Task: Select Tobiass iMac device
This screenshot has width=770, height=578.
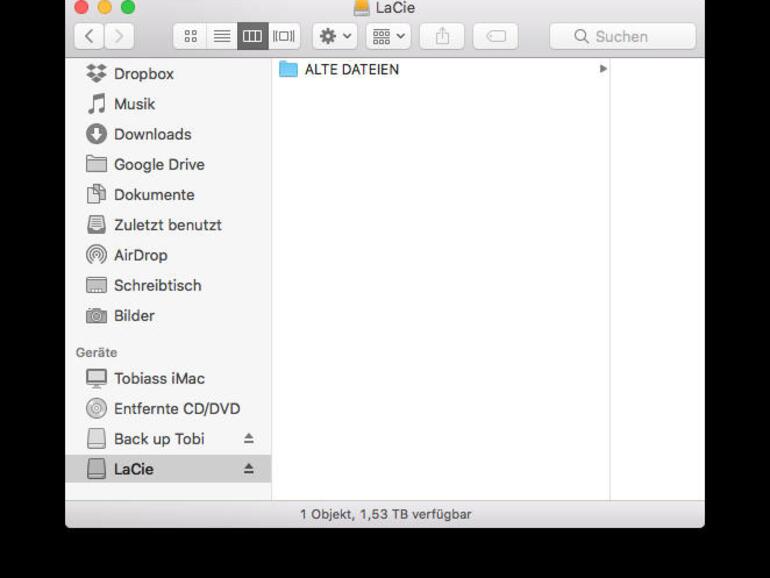Action: coord(160,379)
